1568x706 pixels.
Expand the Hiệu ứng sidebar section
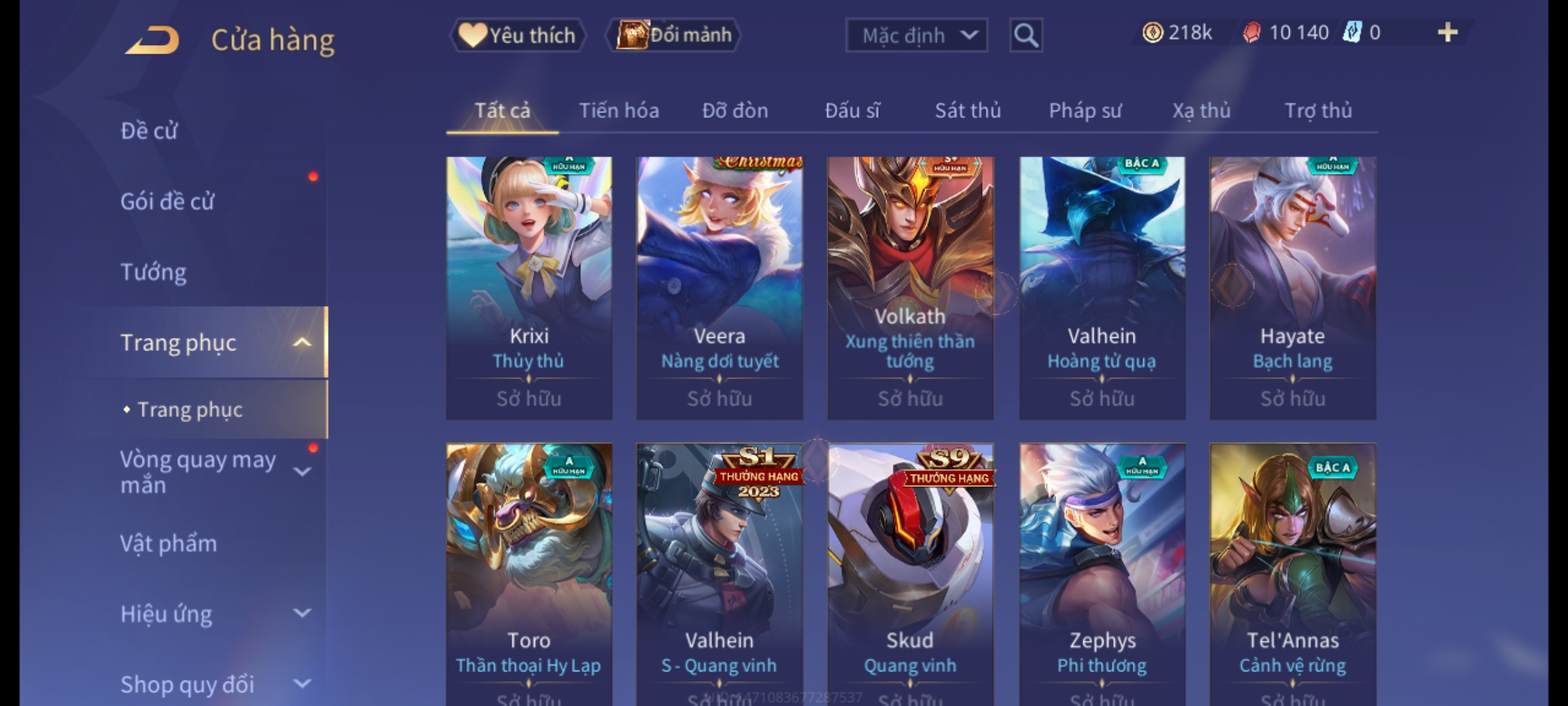pyautogui.click(x=302, y=613)
